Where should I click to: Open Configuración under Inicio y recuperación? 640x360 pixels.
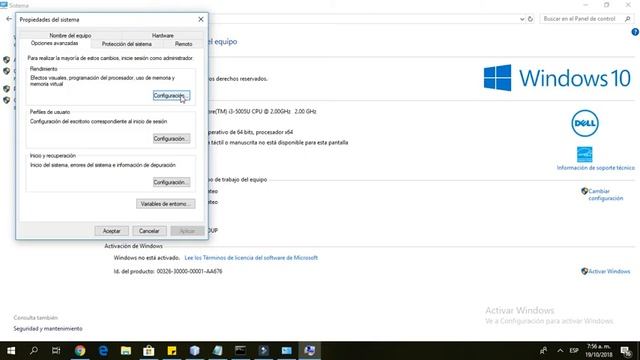[171, 182]
